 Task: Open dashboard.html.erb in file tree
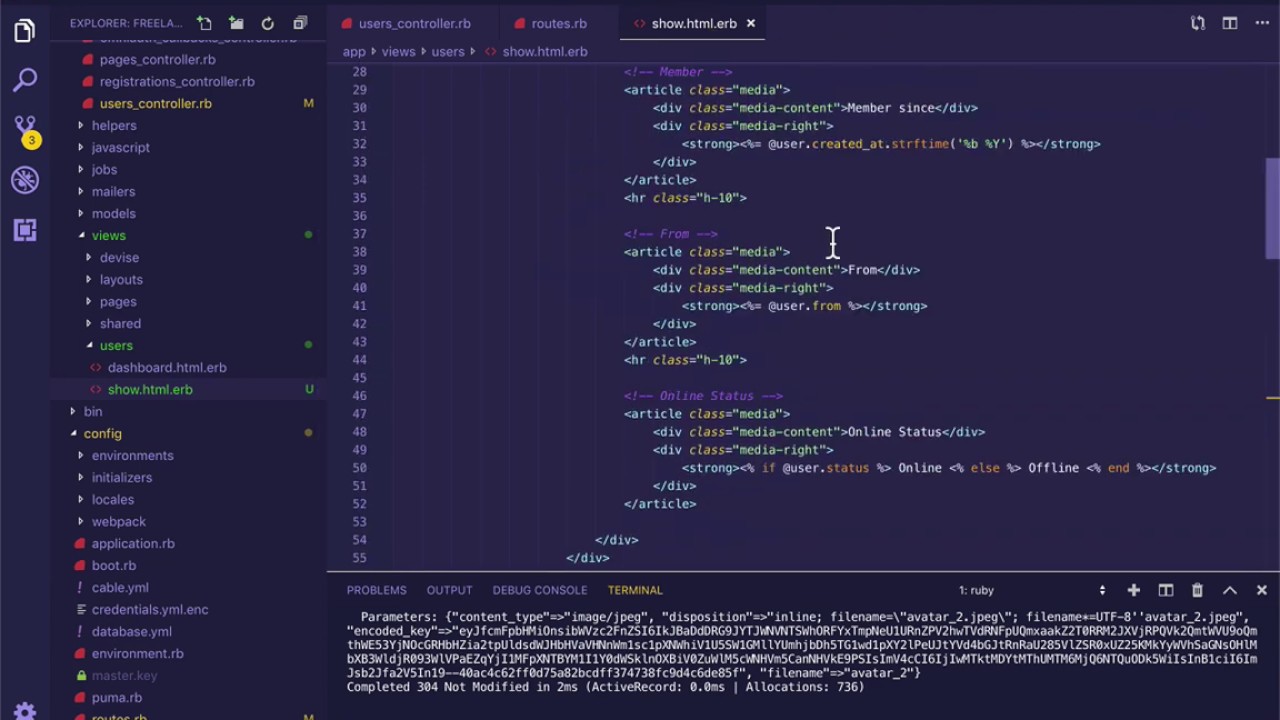pyautogui.click(x=167, y=367)
